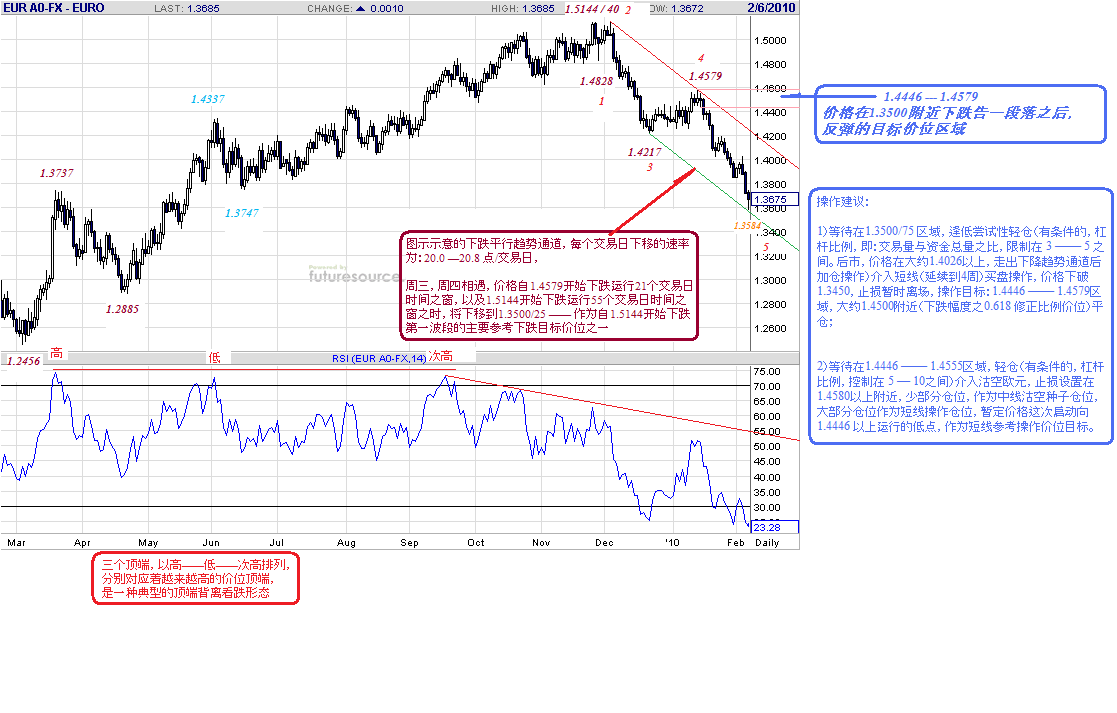Click the 1.2885 trough price label
The width and height of the screenshot is (1117, 713).
point(123,309)
